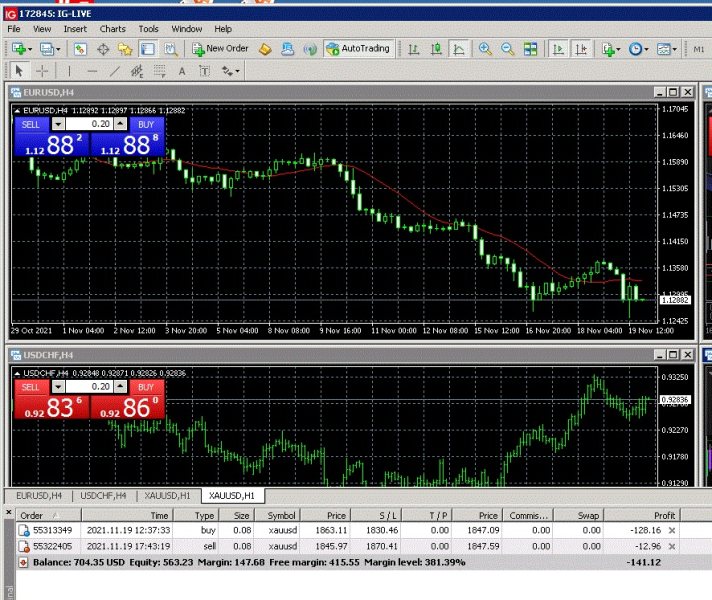Decrease EURUSD lot size with down arrow

57,124
